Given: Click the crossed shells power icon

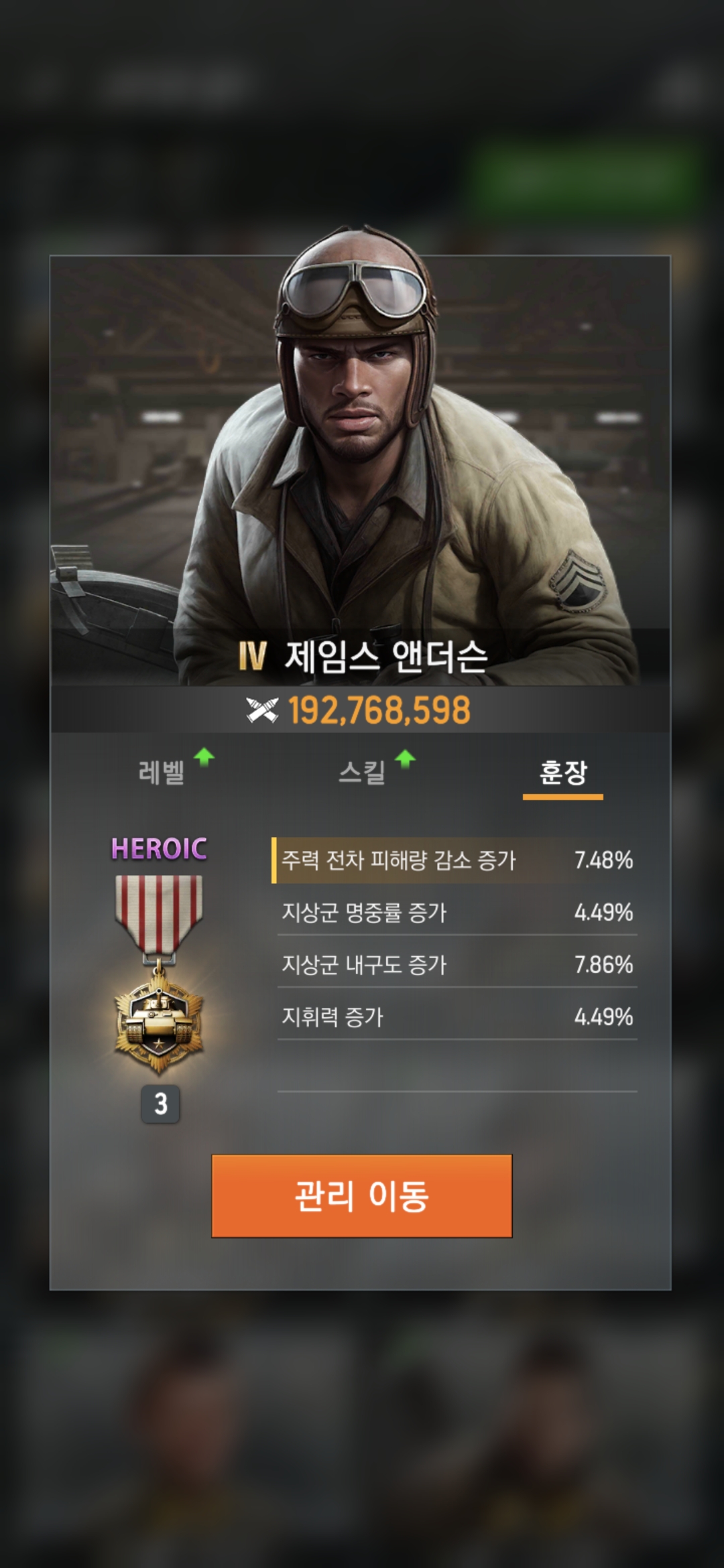Looking at the screenshot, I should [261, 710].
